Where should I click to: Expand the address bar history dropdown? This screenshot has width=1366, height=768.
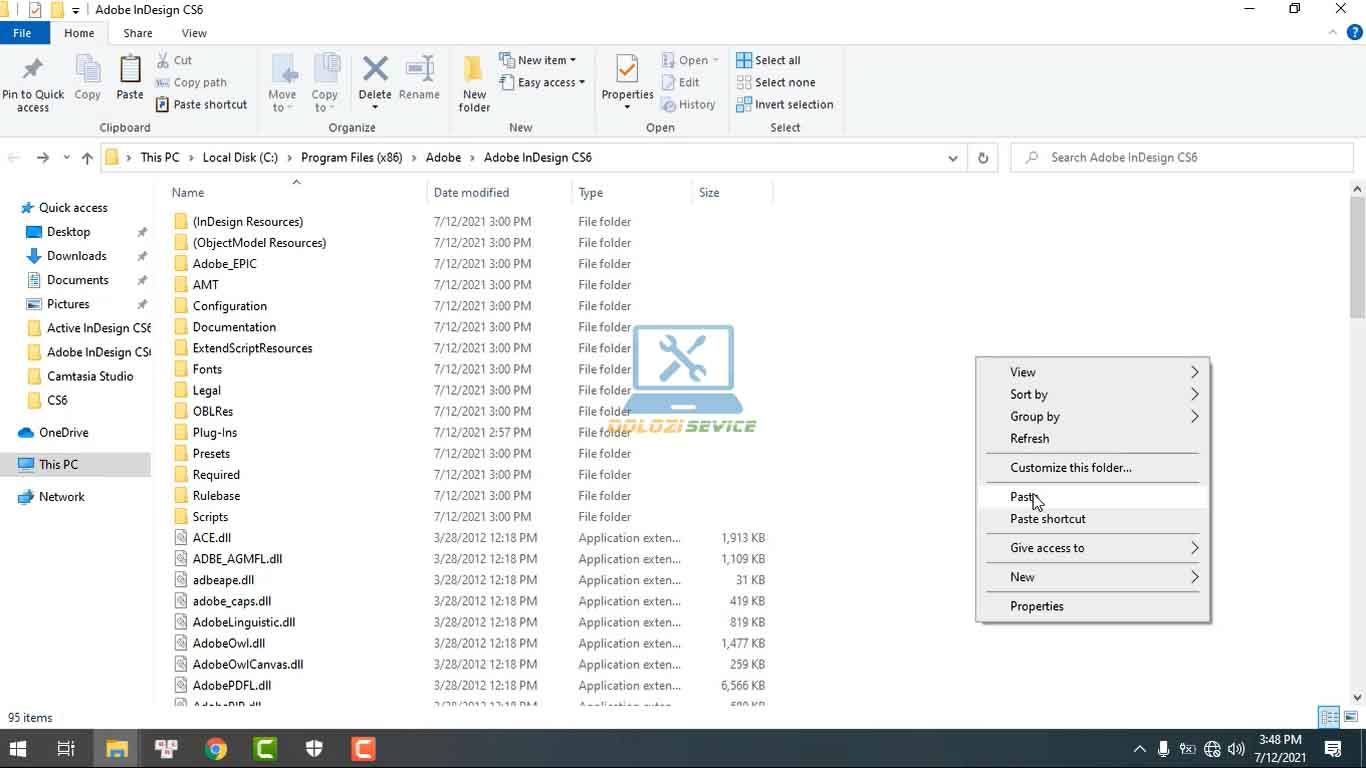click(953, 158)
